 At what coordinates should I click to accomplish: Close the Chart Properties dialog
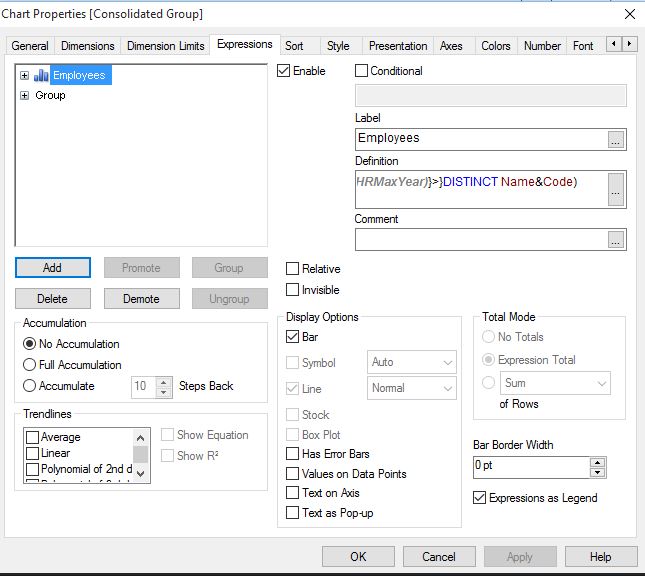coord(630,14)
